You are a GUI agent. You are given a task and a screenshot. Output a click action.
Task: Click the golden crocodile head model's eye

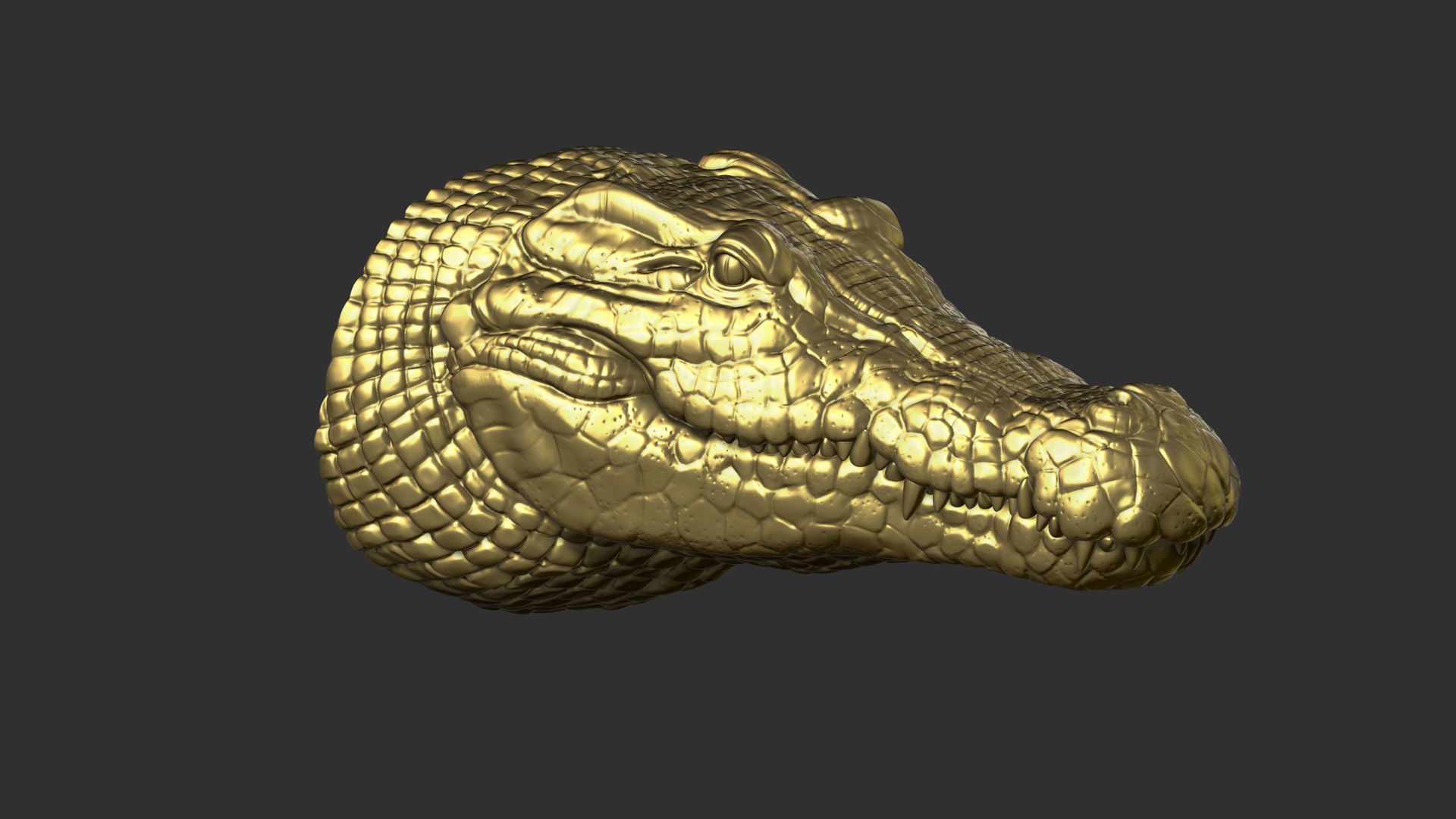click(733, 268)
